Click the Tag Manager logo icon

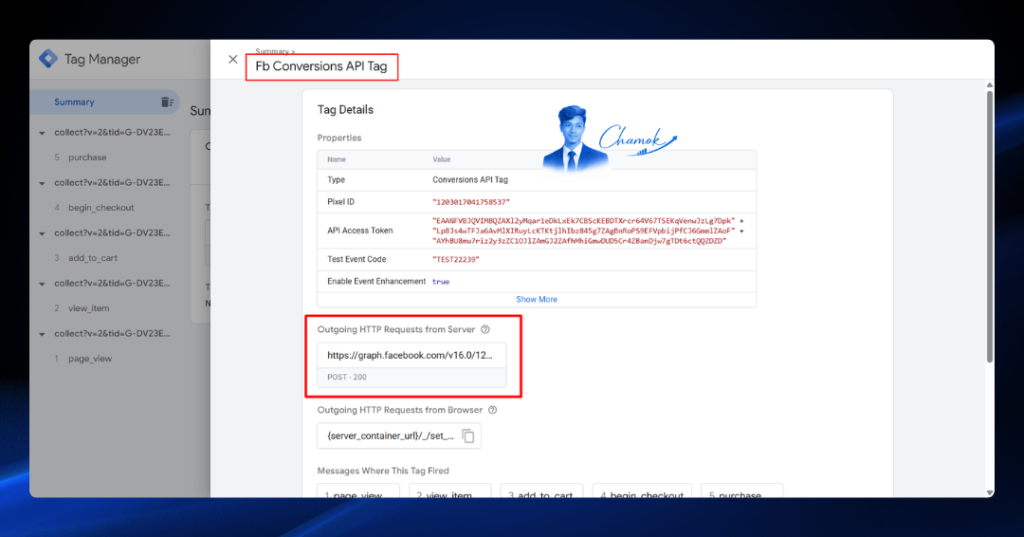pos(48,59)
